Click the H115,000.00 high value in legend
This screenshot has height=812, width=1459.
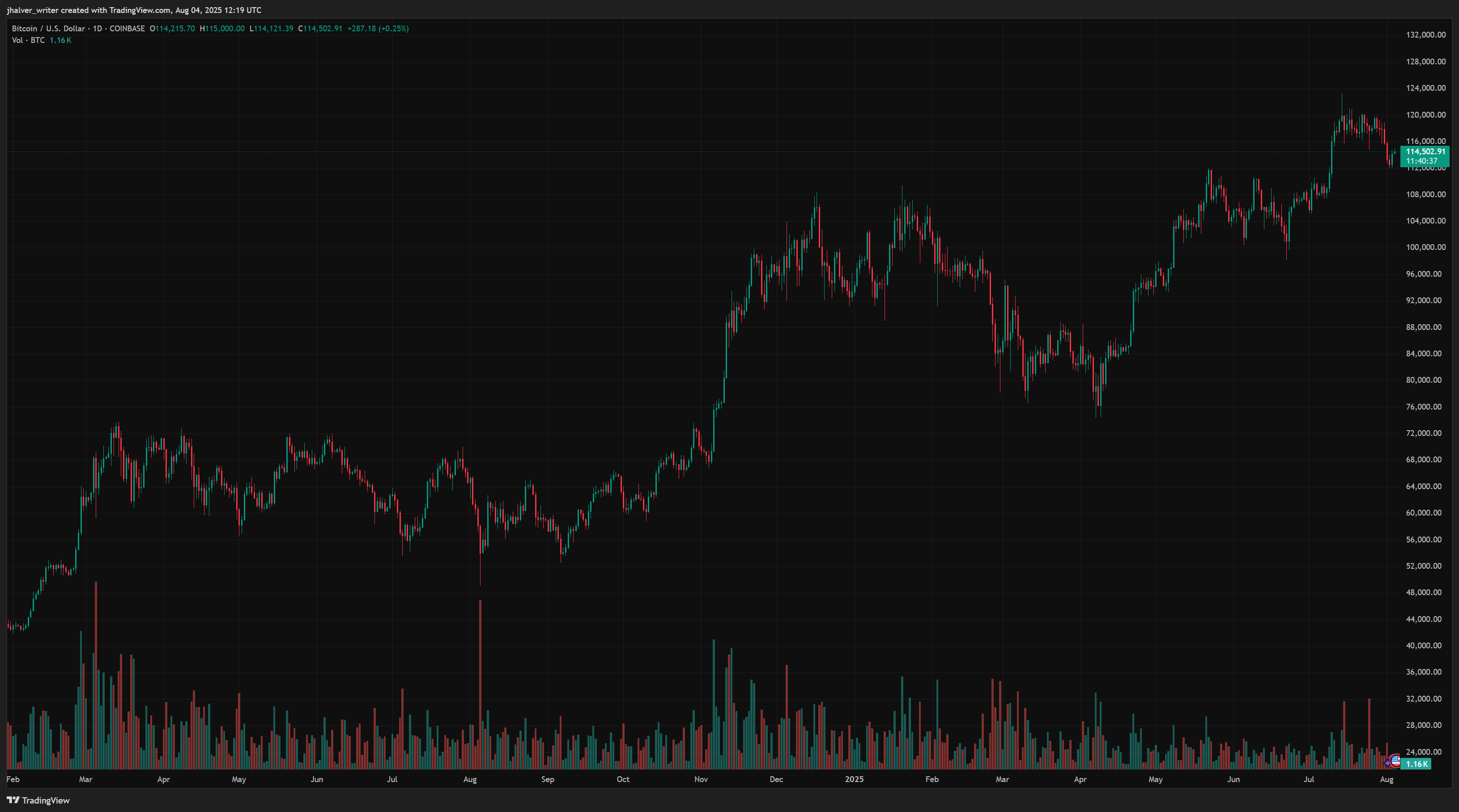222,28
